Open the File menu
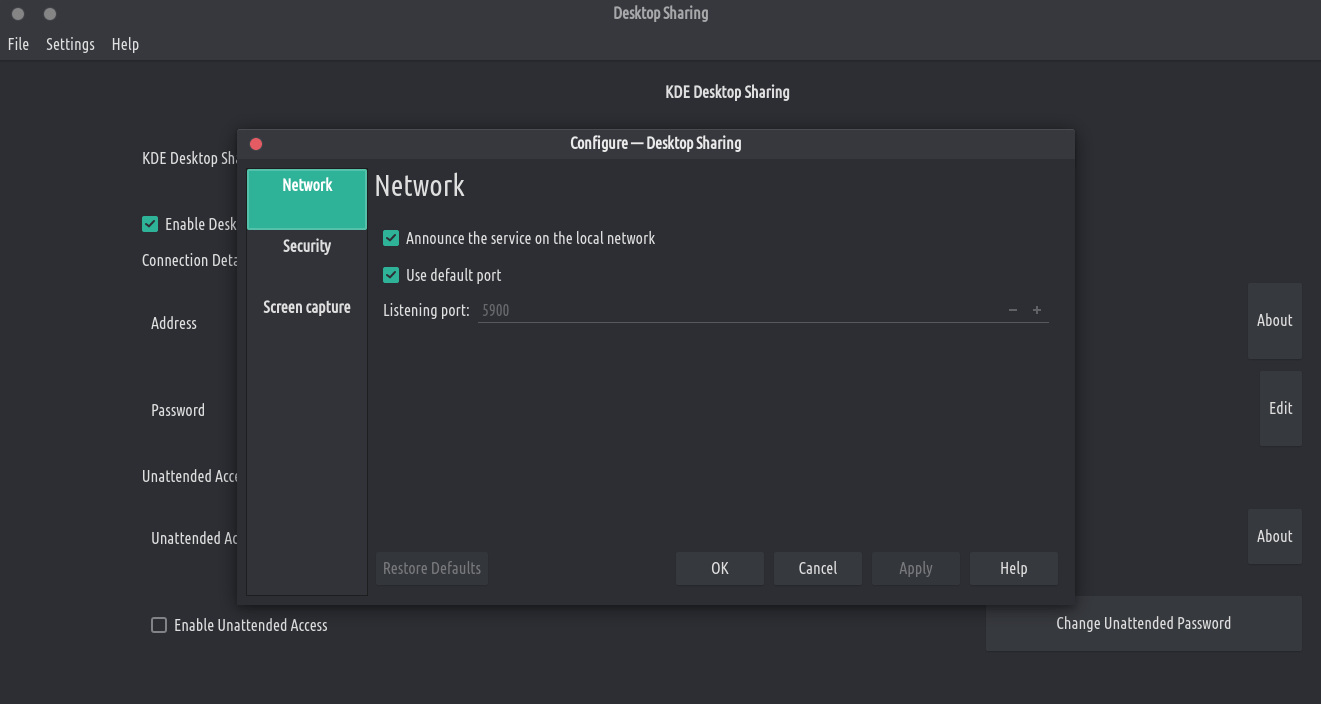This screenshot has width=1321, height=704. click(x=18, y=44)
